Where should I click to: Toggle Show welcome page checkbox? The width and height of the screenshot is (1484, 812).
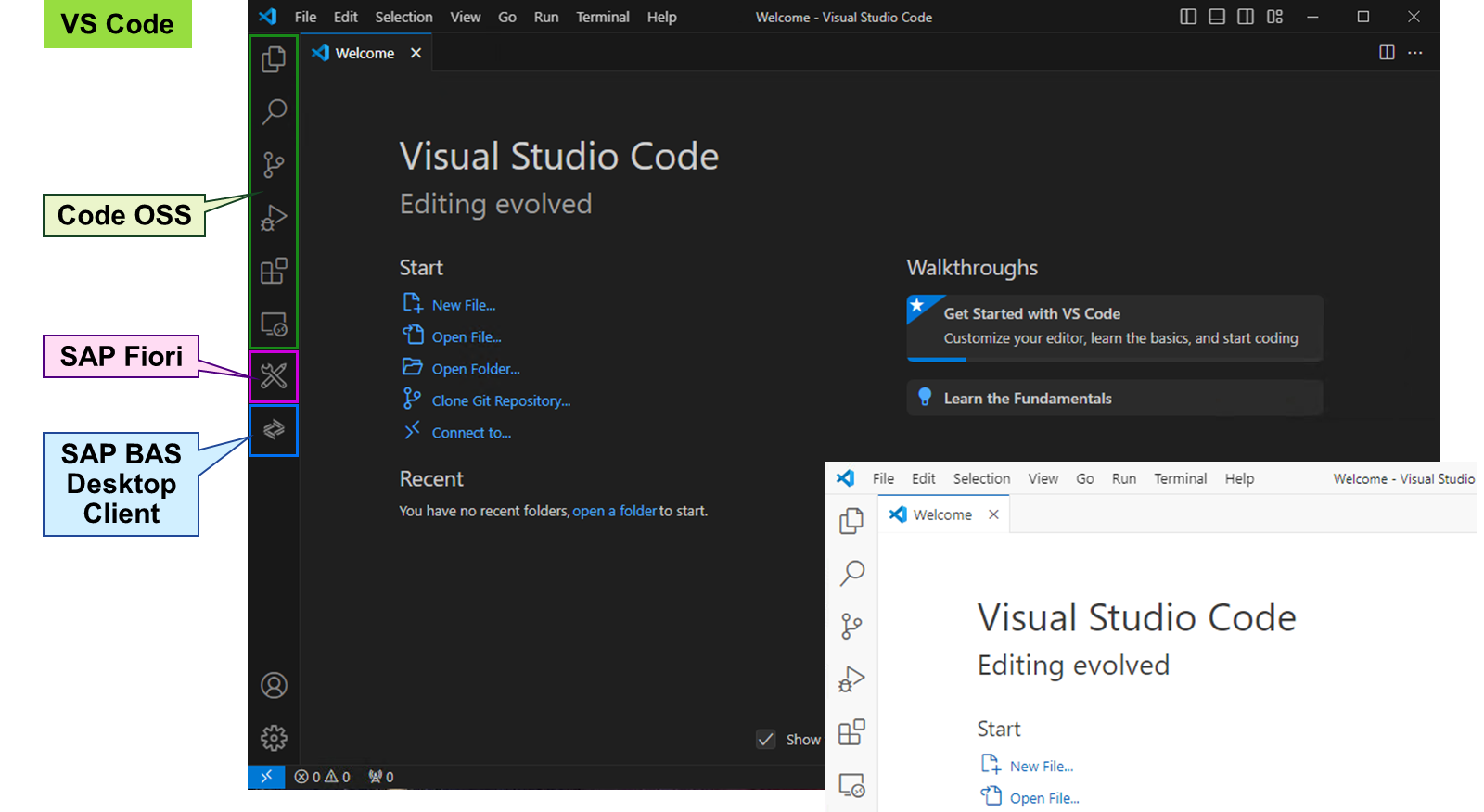tap(766, 739)
